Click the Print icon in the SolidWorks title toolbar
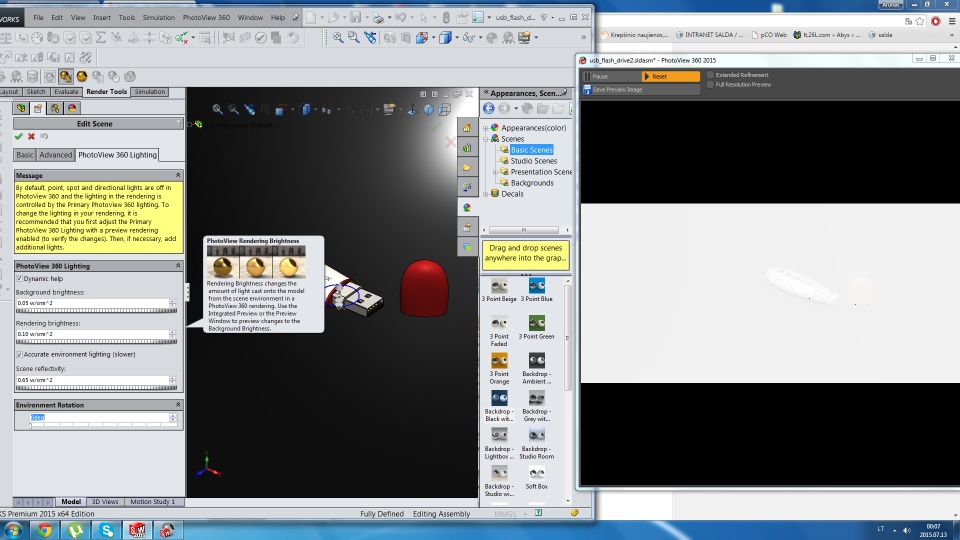Viewport: 960px width, 540px height. click(x=378, y=18)
